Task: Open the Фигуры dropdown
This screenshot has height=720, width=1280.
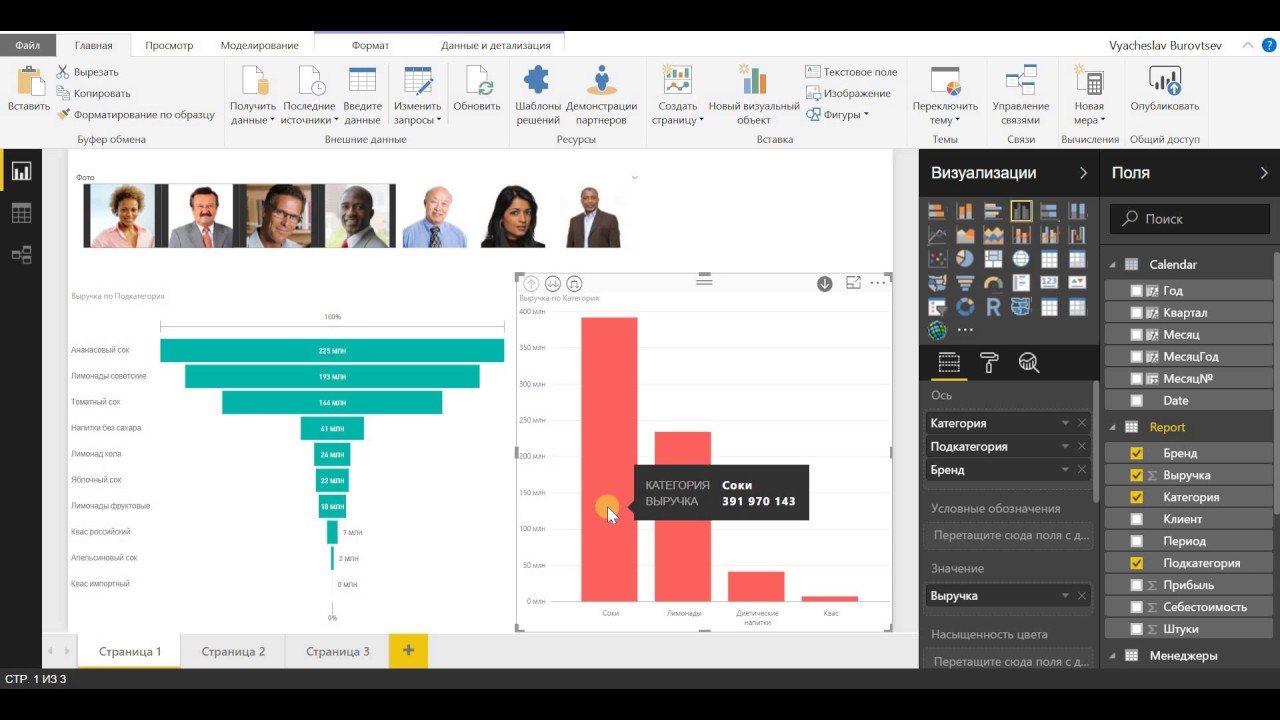Action: [x=837, y=114]
